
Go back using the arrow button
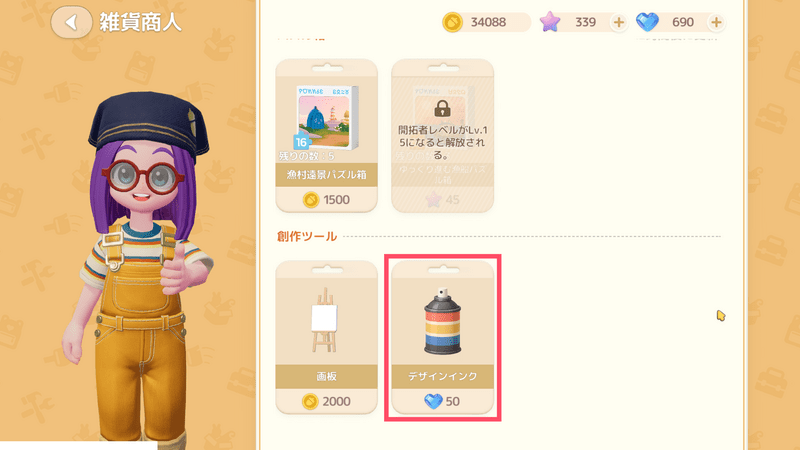point(71,22)
